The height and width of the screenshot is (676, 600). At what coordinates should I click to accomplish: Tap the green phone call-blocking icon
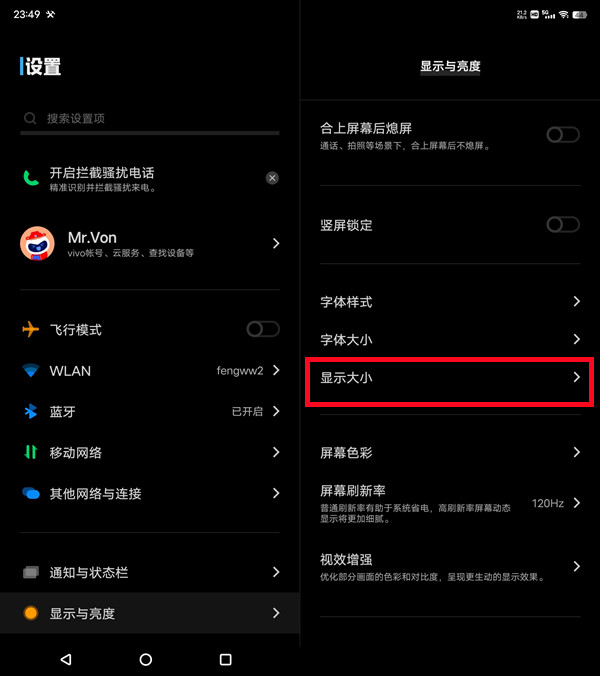(x=31, y=178)
